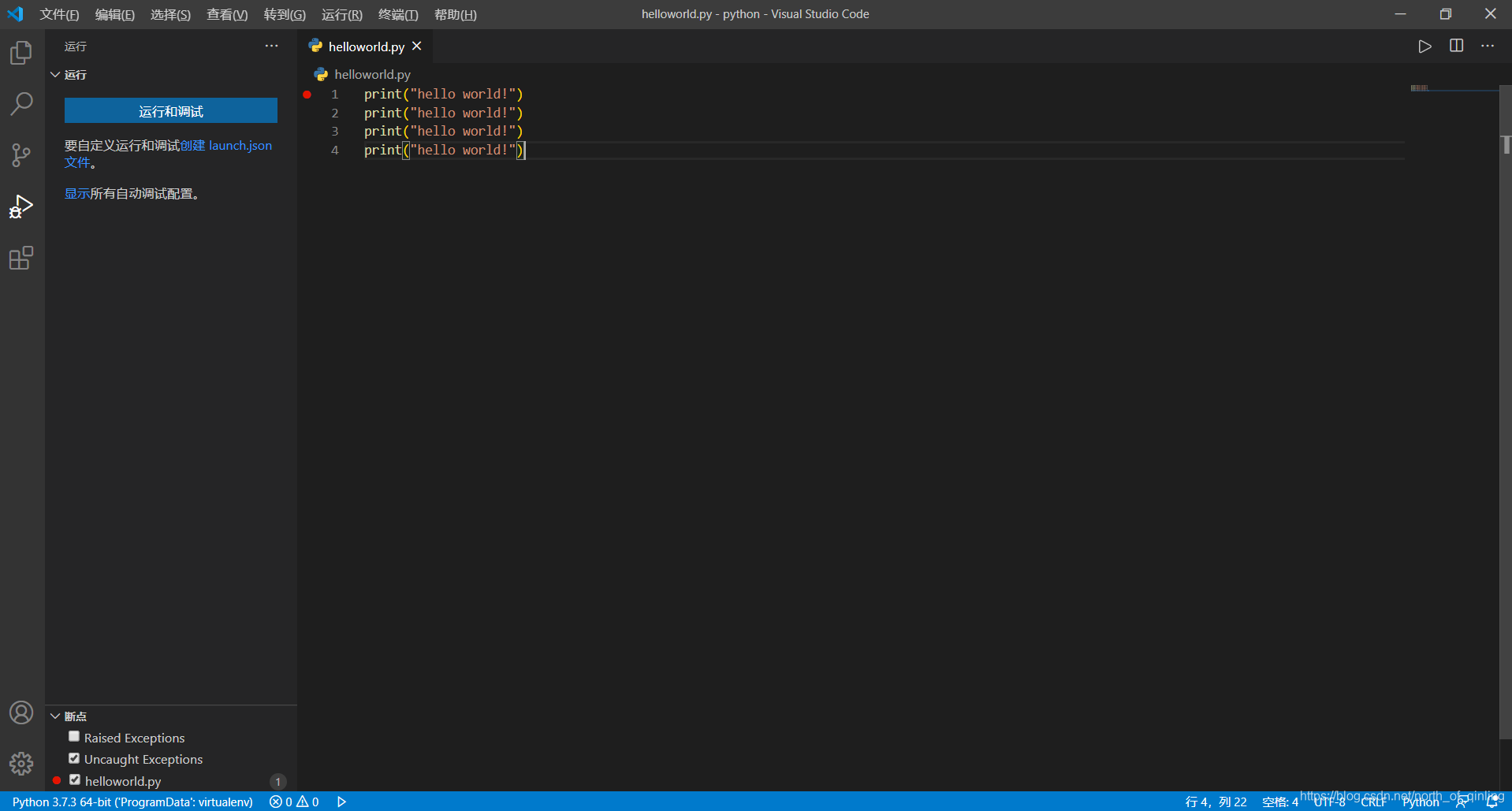This screenshot has width=1512, height=811.
Task: Close the helloworld.py tab
Action: [417, 47]
